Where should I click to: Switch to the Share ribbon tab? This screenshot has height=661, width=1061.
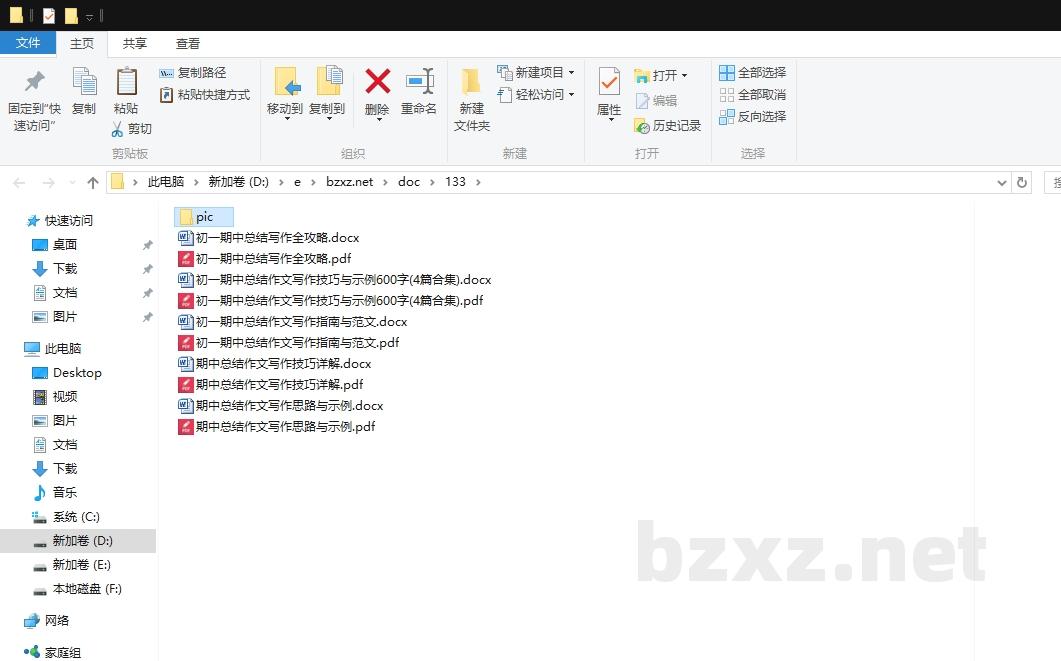[x=135, y=44]
